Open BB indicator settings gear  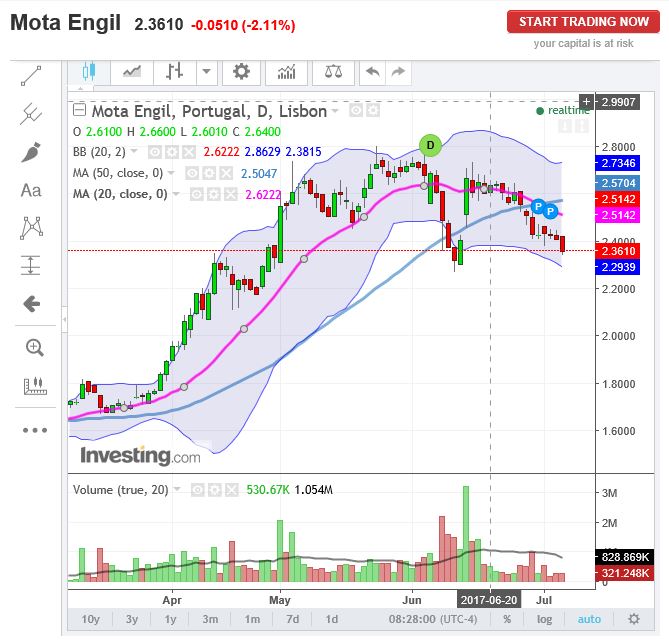(x=172, y=152)
